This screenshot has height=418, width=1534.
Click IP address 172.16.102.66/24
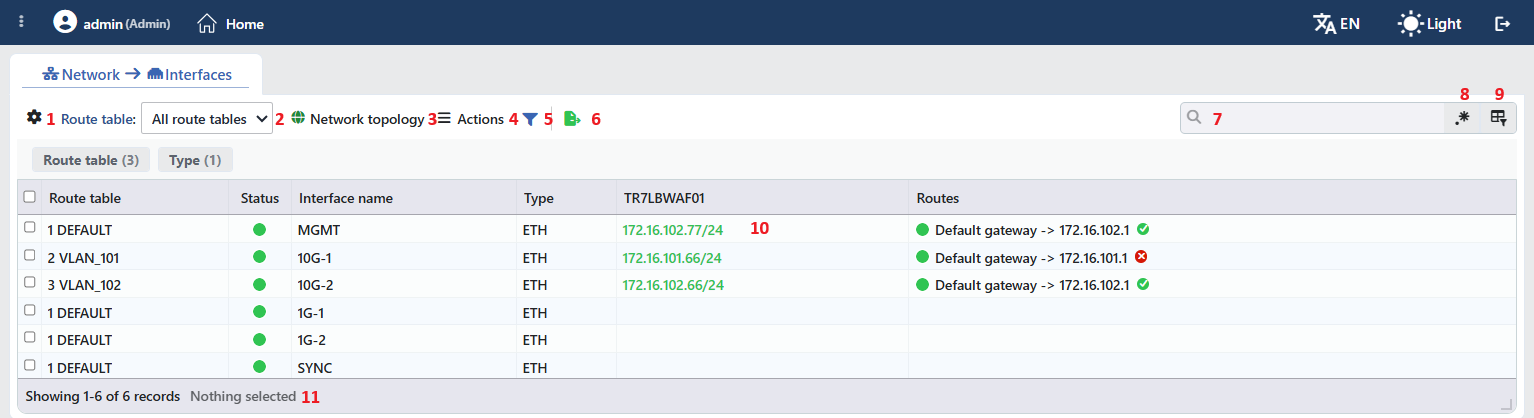[673, 284]
